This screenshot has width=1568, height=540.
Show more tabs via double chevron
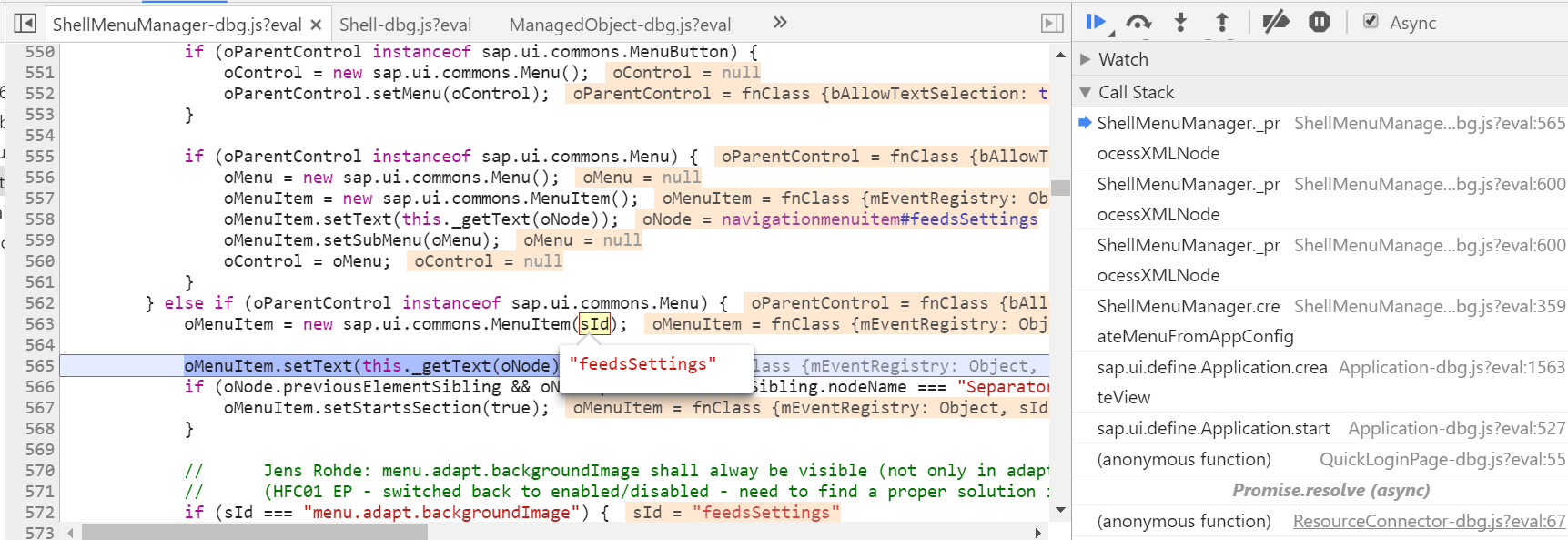pyautogui.click(x=780, y=22)
